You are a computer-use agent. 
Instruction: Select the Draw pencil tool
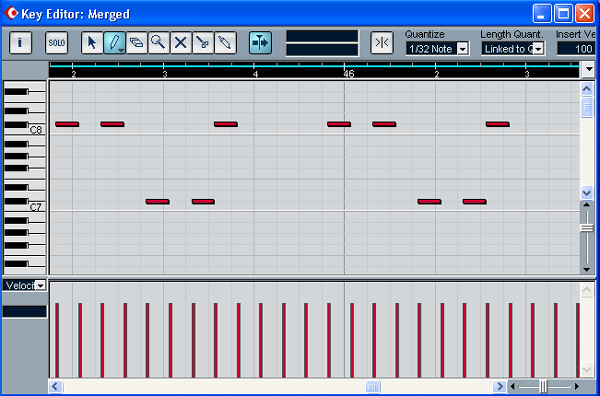pyautogui.click(x=114, y=42)
